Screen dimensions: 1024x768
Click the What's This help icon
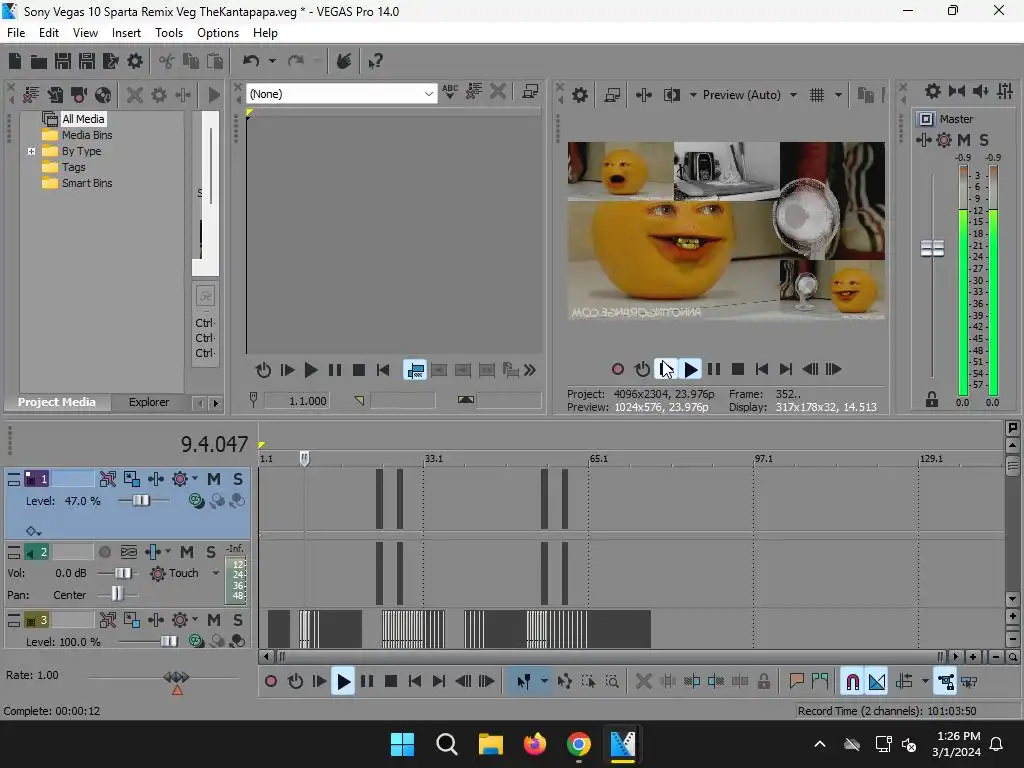click(x=375, y=61)
